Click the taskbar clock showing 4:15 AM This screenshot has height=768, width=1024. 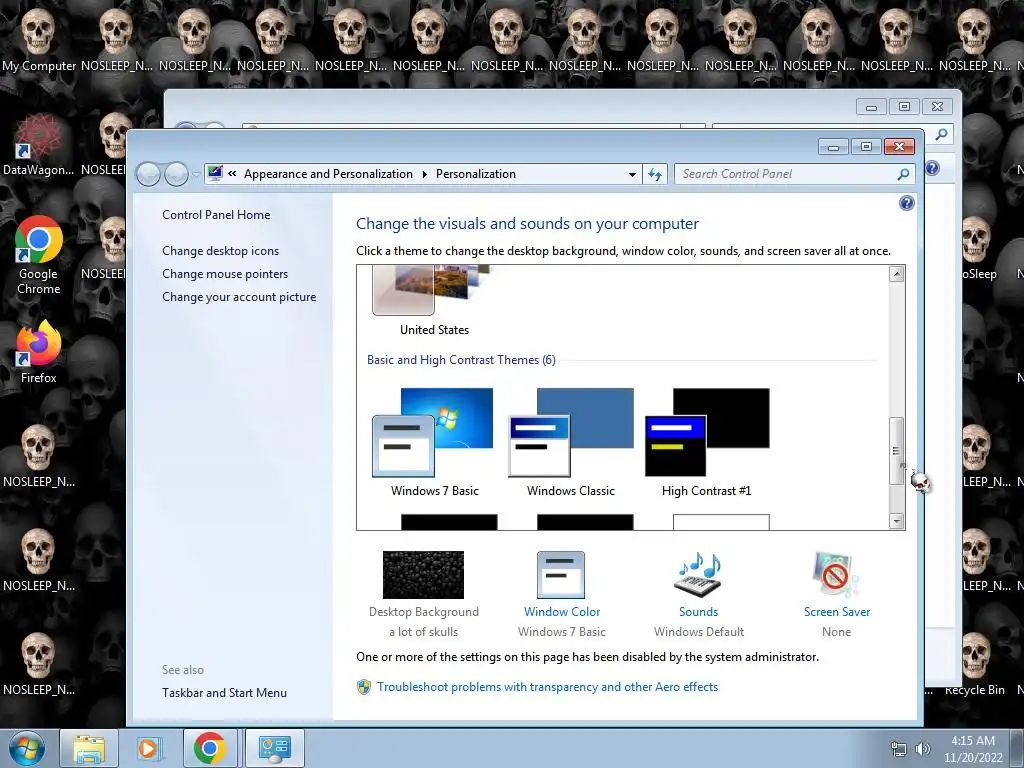[x=973, y=749]
